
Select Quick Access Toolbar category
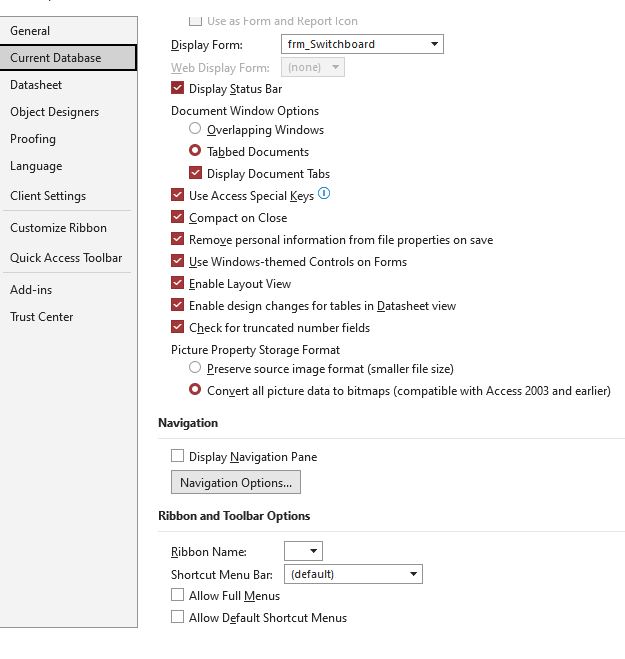(x=66, y=258)
